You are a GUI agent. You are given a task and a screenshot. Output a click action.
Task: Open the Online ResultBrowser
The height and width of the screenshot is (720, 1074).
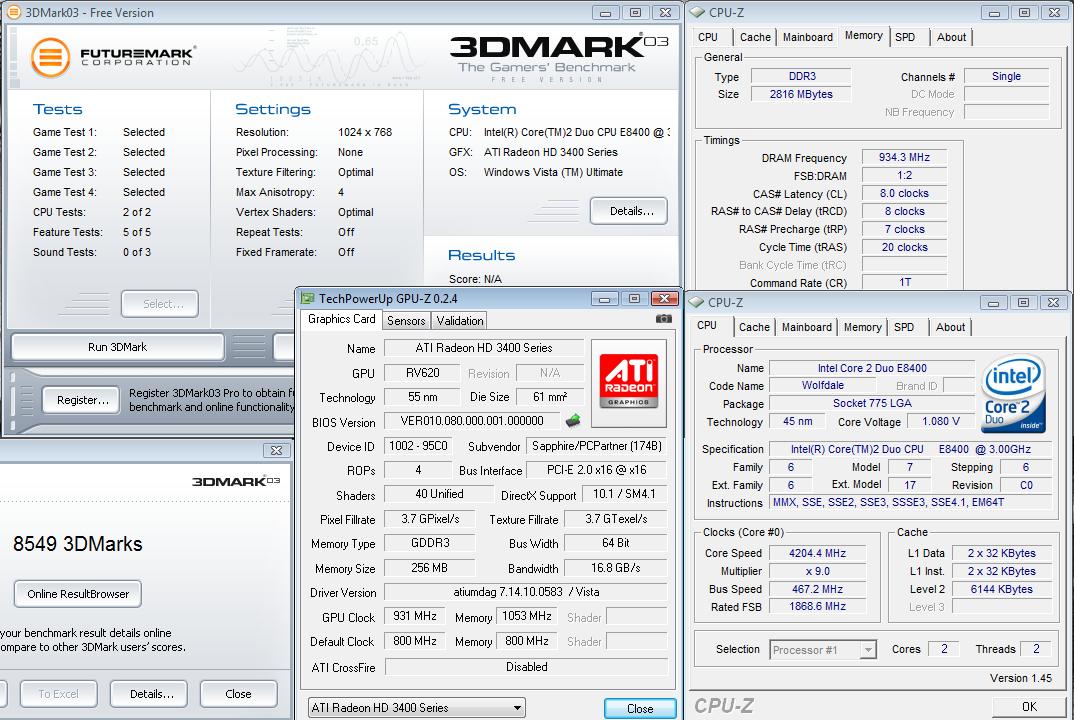coord(77,594)
